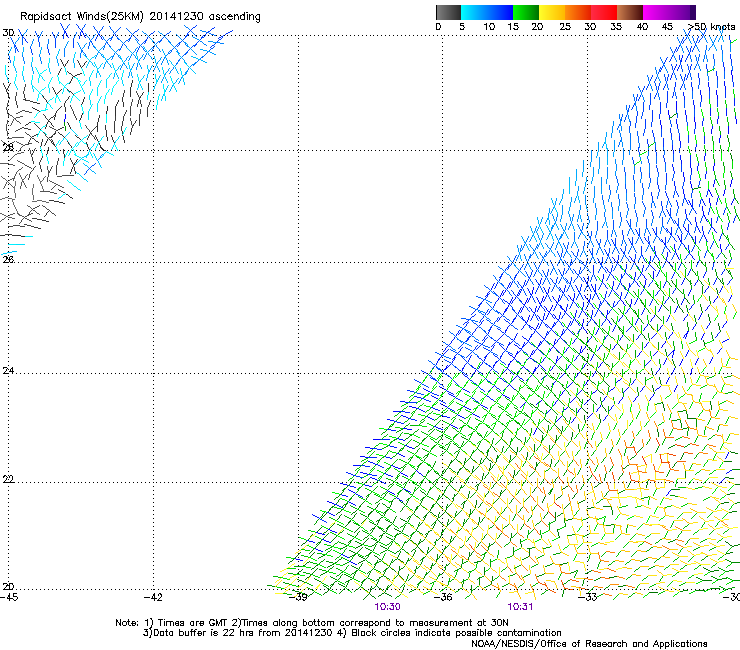
Task: Click the 'Data buffer is 22 hrs' note line
Action: pos(352,633)
